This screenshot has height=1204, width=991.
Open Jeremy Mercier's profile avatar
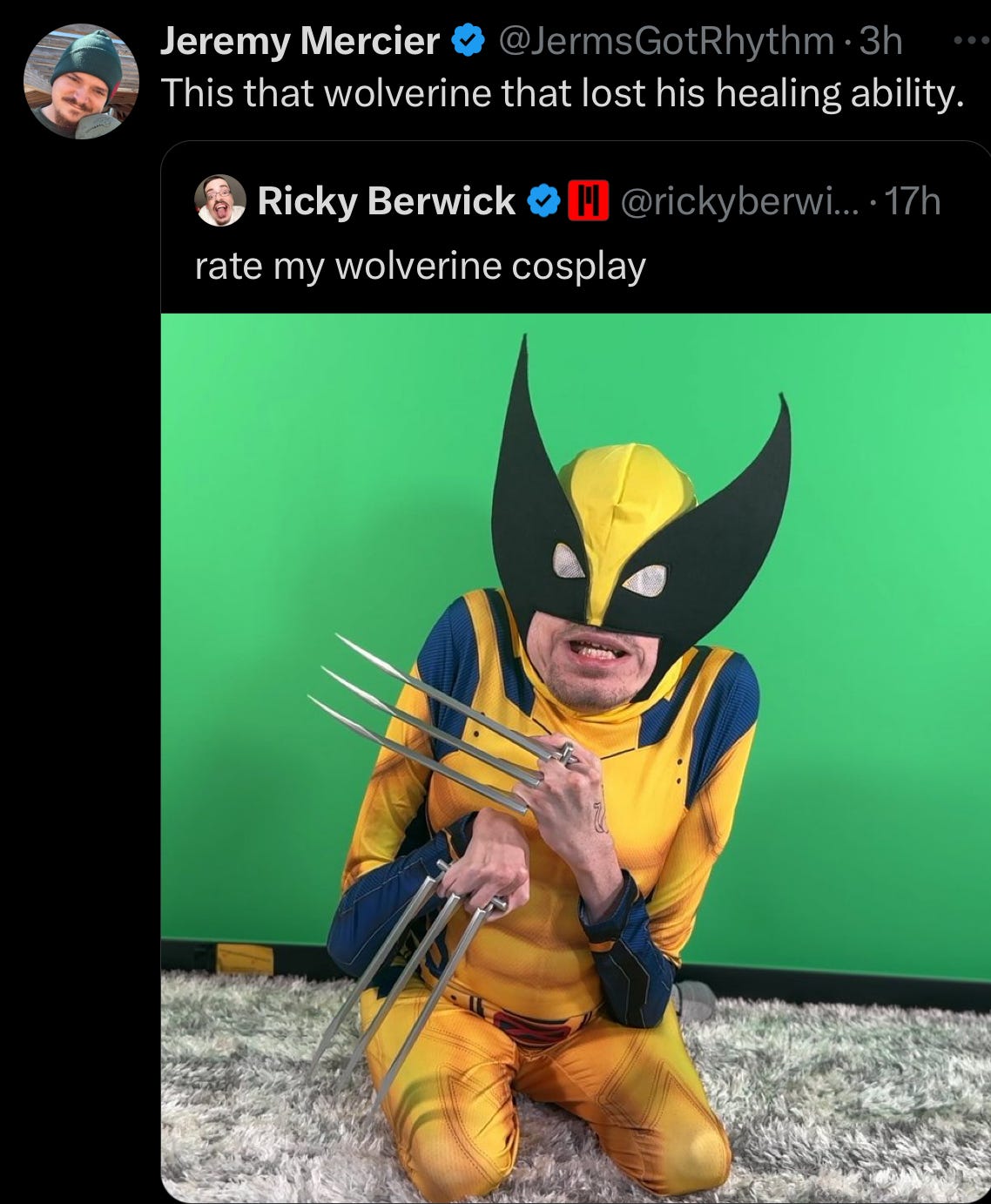click(81, 81)
